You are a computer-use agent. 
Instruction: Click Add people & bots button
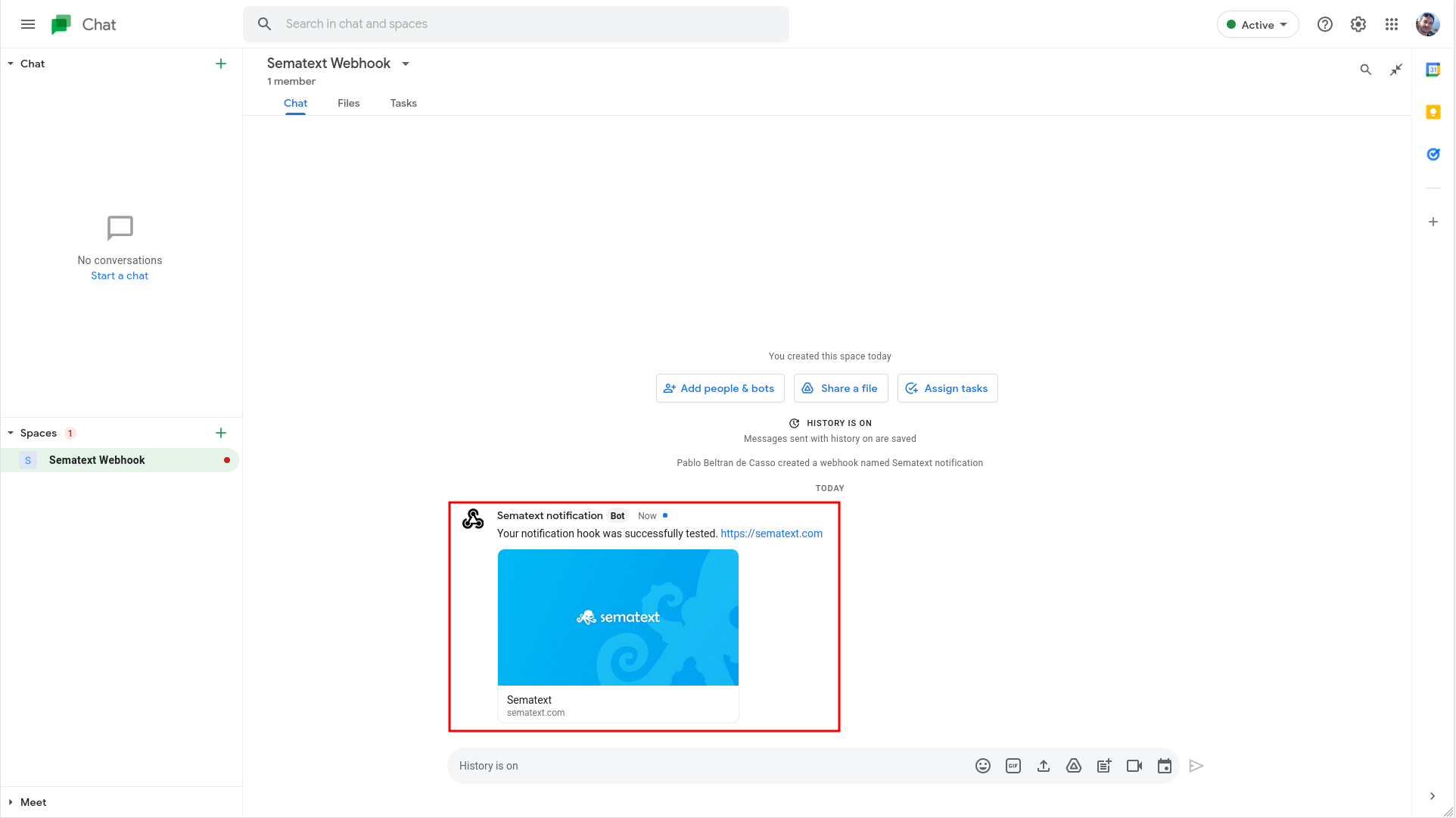720,388
